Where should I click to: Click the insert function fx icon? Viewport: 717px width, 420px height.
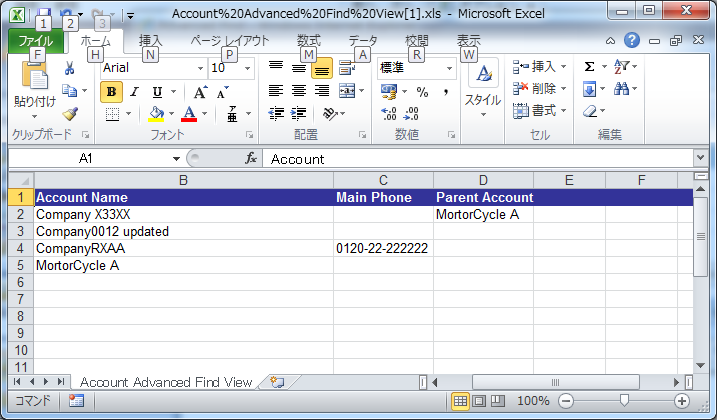click(x=252, y=159)
